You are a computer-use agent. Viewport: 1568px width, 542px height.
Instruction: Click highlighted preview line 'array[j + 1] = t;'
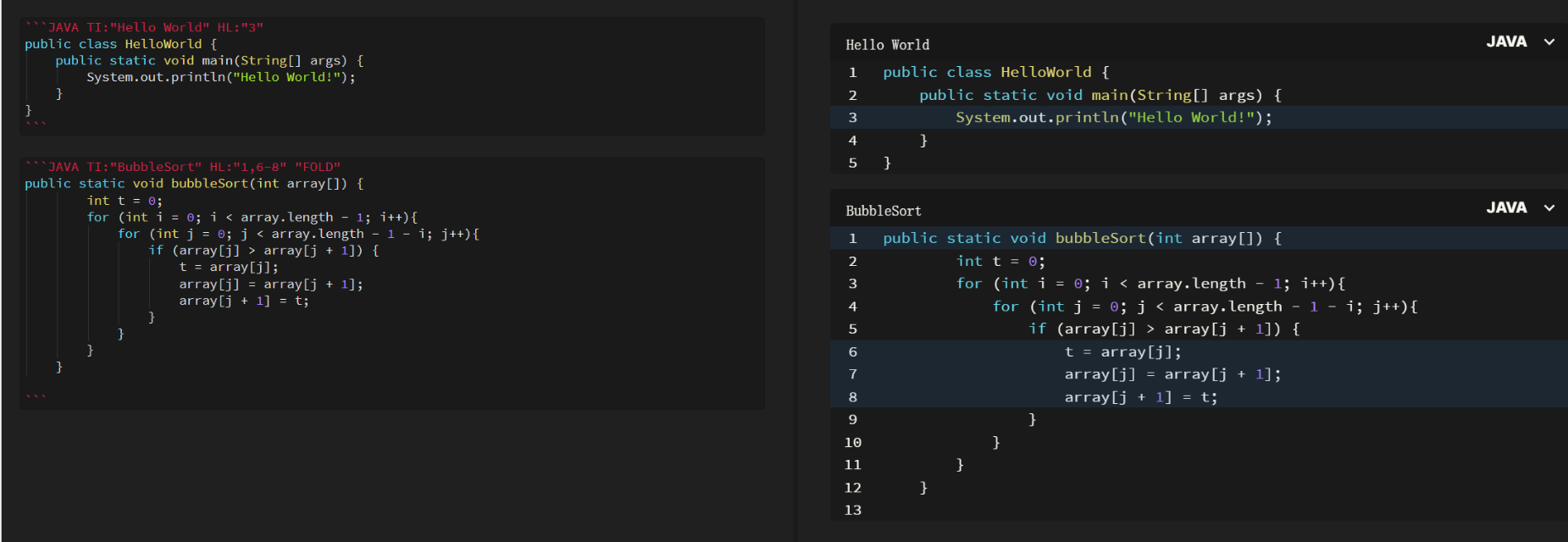pyautogui.click(x=1140, y=397)
